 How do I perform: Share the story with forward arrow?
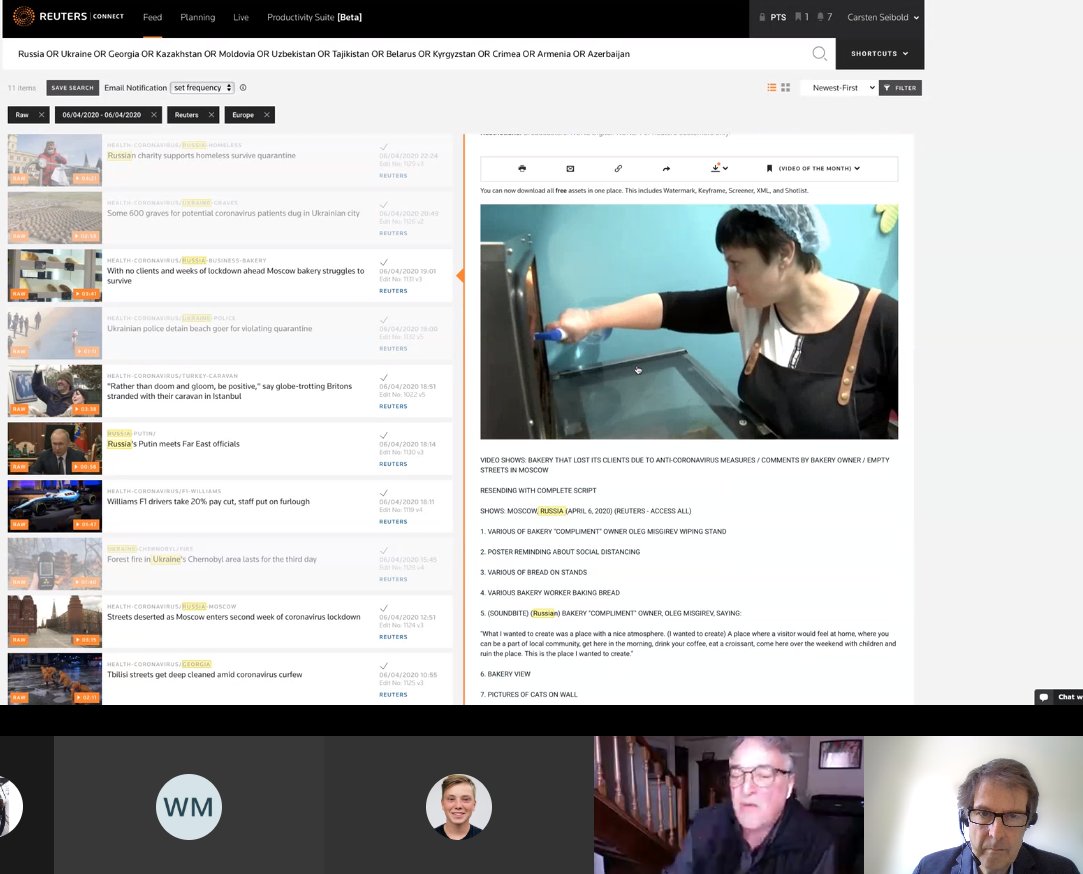point(666,169)
